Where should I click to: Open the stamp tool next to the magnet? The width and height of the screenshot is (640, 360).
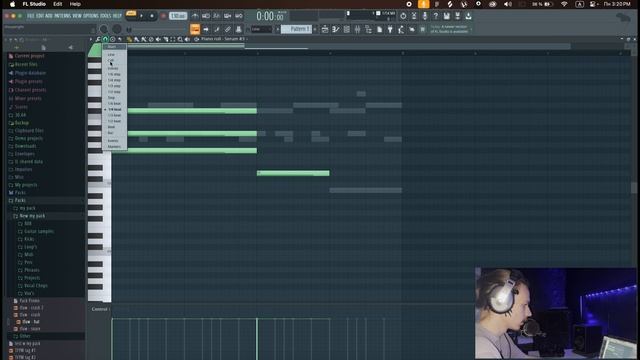click(113, 39)
